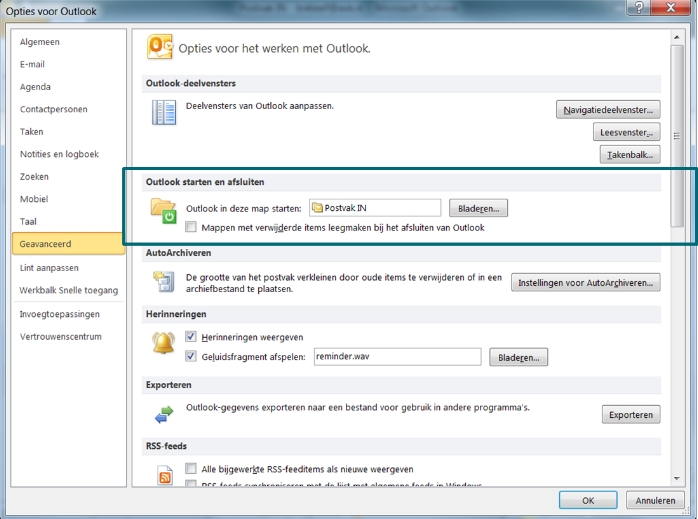Open Invoegtoepassingen settings
The image size is (698, 519).
pyautogui.click(x=69, y=314)
